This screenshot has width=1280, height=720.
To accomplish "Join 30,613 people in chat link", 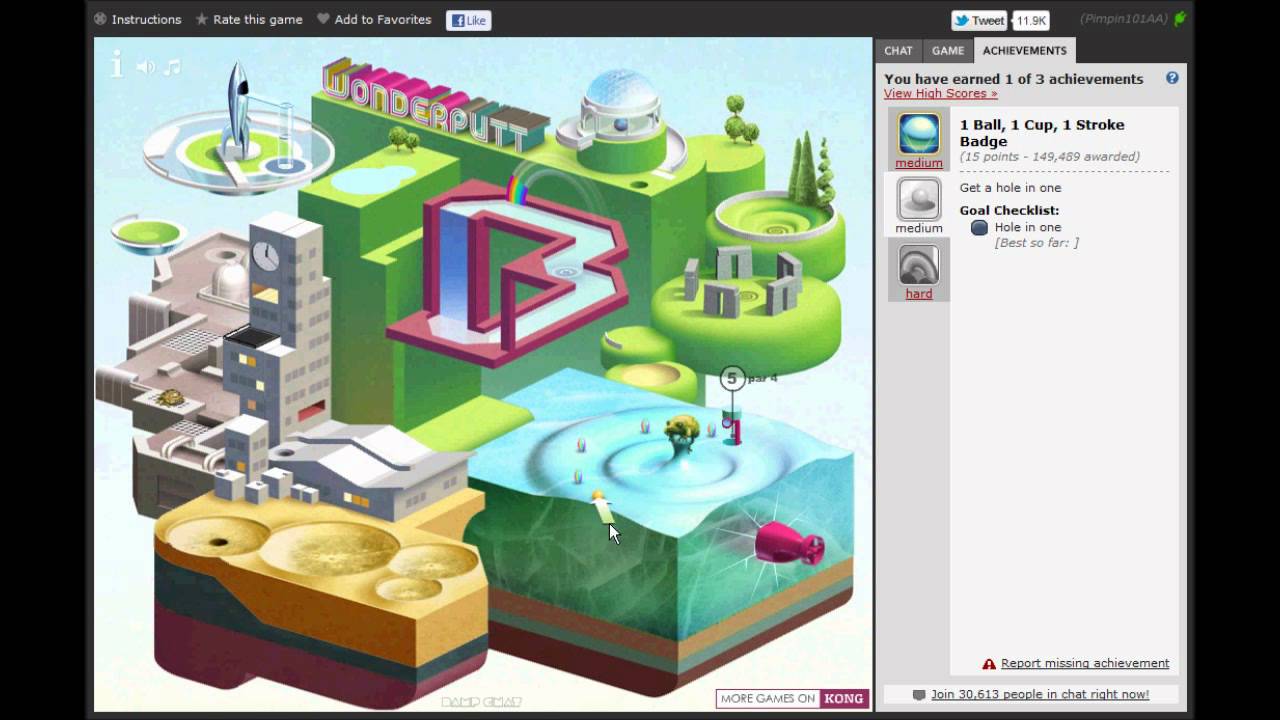I will pyautogui.click(x=1040, y=694).
